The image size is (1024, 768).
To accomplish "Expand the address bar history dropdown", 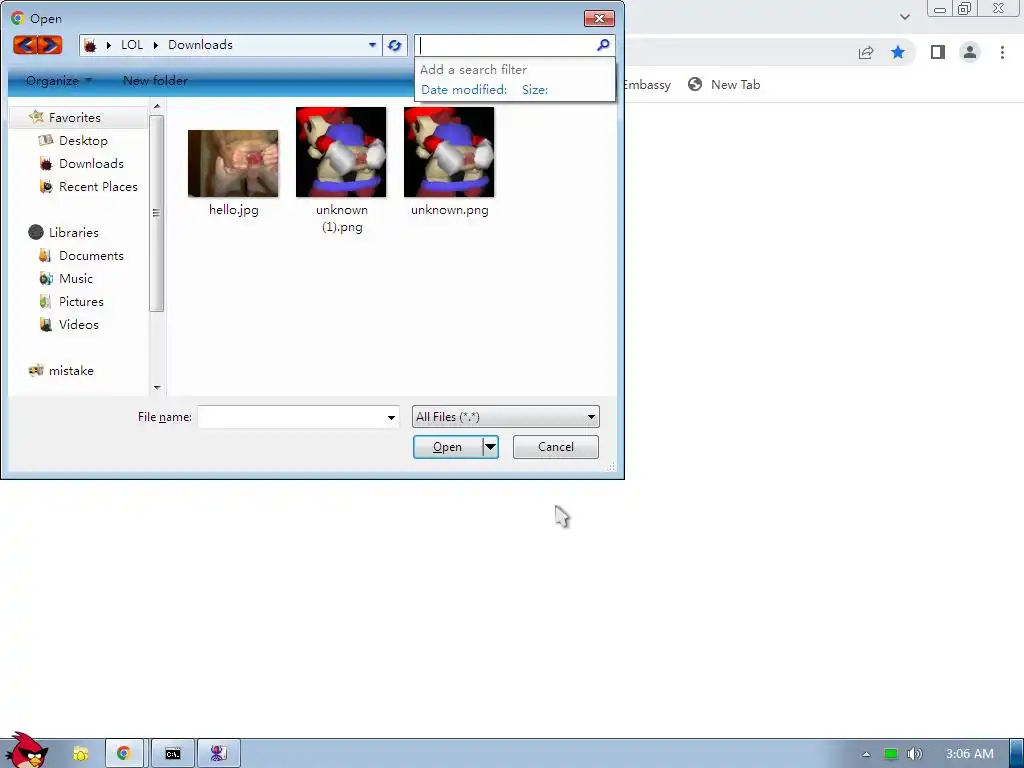I will (372, 45).
